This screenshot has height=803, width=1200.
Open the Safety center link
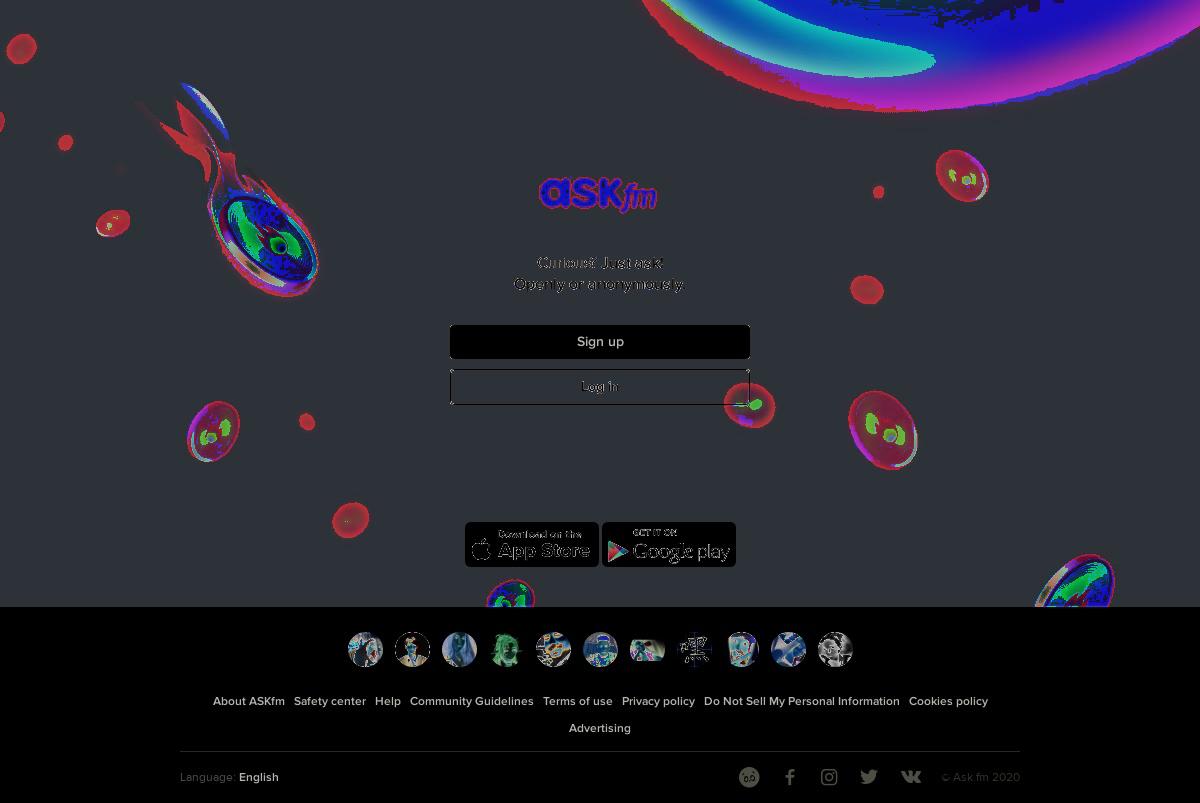coord(330,701)
